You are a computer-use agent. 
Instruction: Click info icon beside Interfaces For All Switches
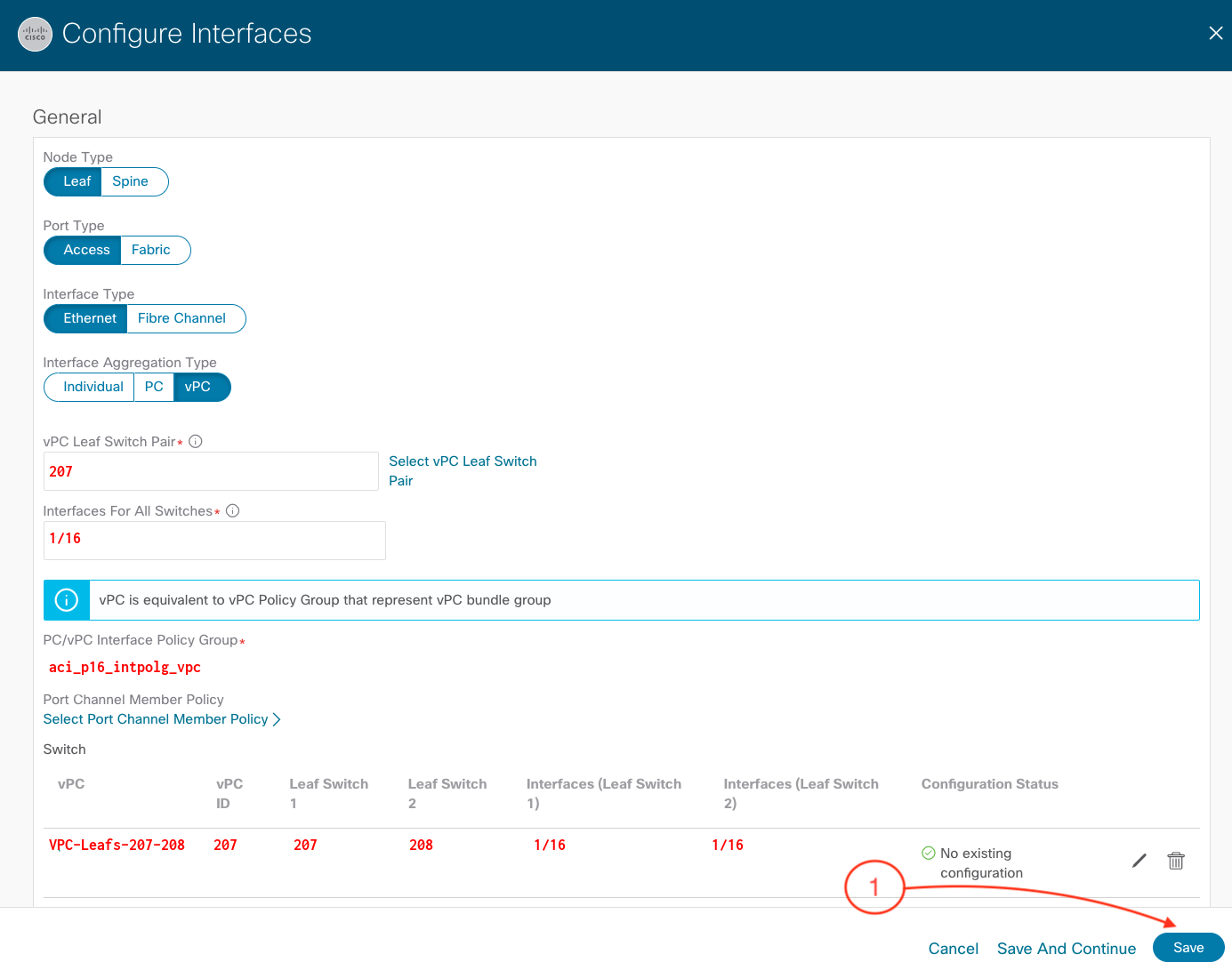coord(233,511)
